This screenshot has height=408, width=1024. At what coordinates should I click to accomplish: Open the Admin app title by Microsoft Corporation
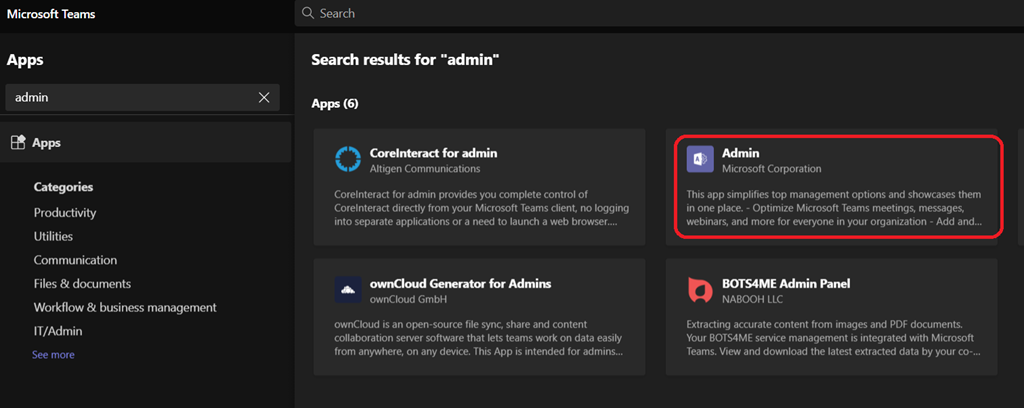741,153
